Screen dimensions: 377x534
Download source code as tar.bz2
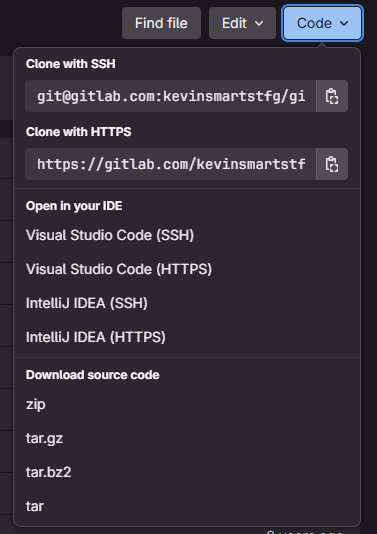(48, 472)
